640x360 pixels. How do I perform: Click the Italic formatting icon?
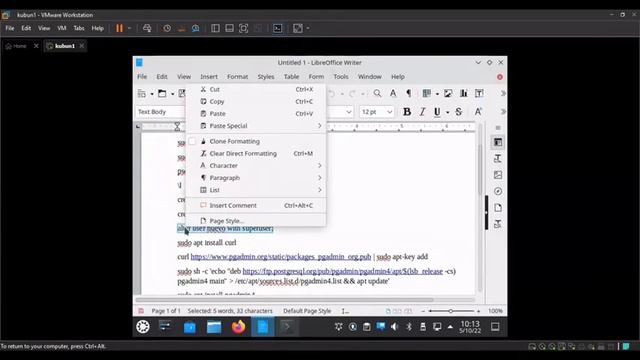point(422,112)
